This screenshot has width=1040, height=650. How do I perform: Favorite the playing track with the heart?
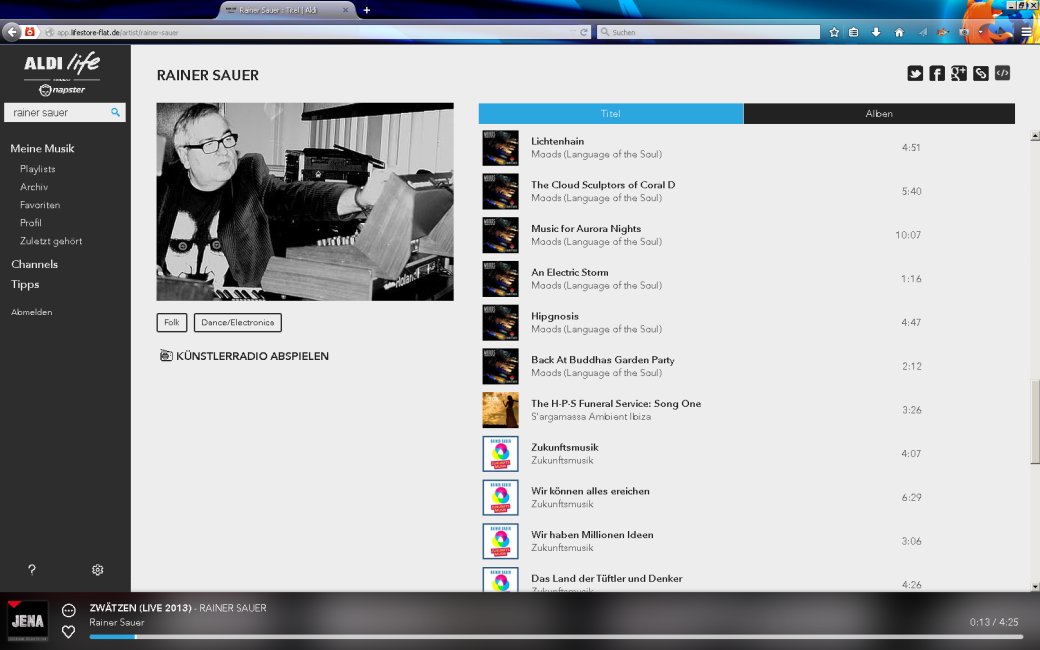point(68,631)
